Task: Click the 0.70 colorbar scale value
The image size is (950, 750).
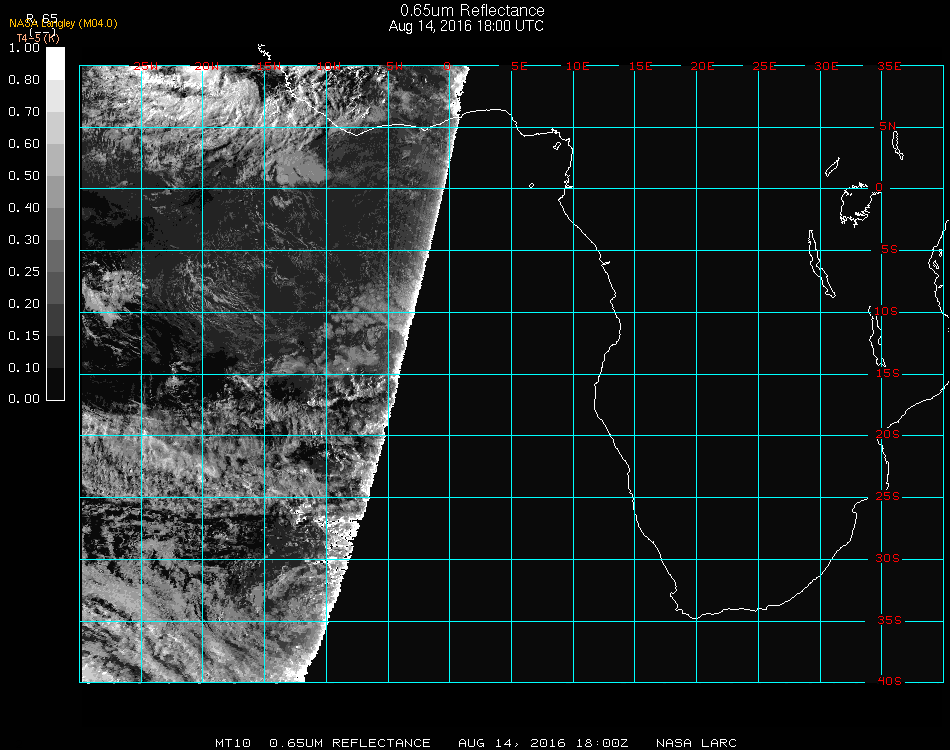Action: (x=24, y=111)
